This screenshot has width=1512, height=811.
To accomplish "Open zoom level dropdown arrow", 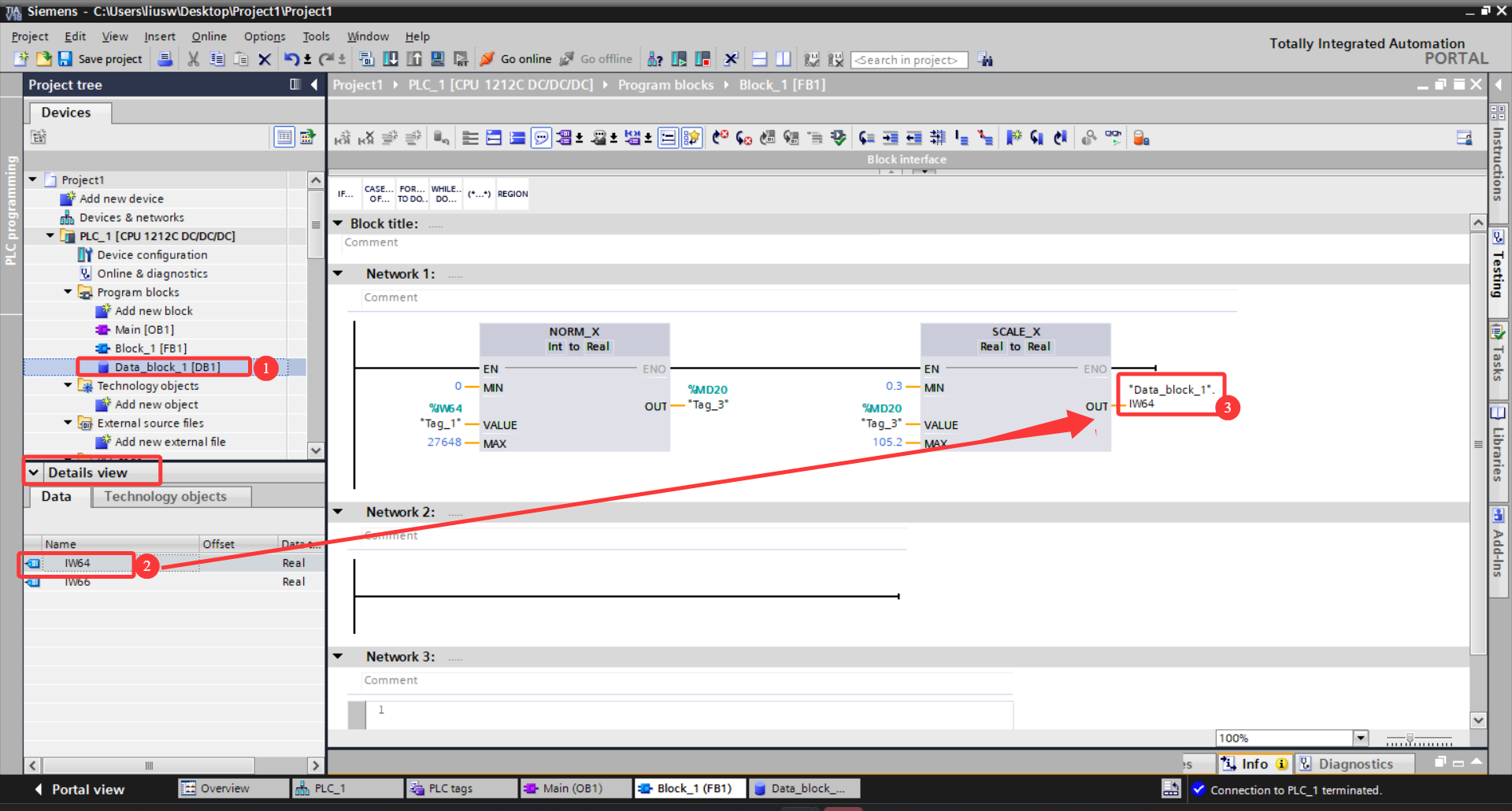I will (x=1361, y=738).
